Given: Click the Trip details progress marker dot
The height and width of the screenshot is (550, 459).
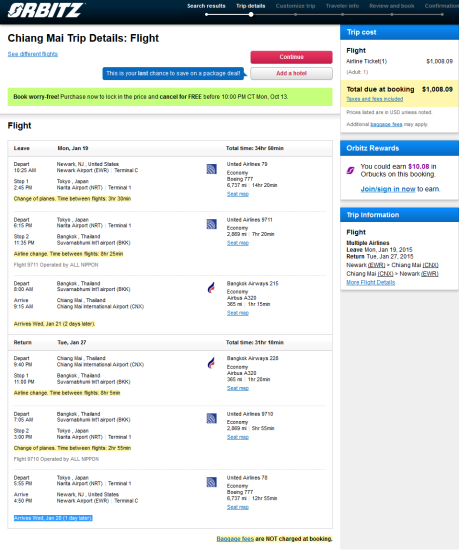Looking at the screenshot, I should (251, 14).
